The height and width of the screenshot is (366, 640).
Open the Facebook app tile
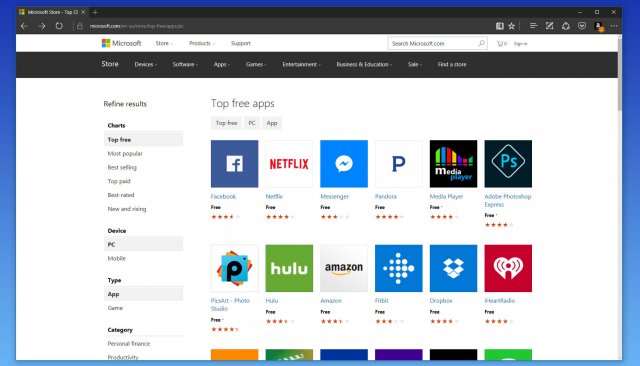coord(234,164)
